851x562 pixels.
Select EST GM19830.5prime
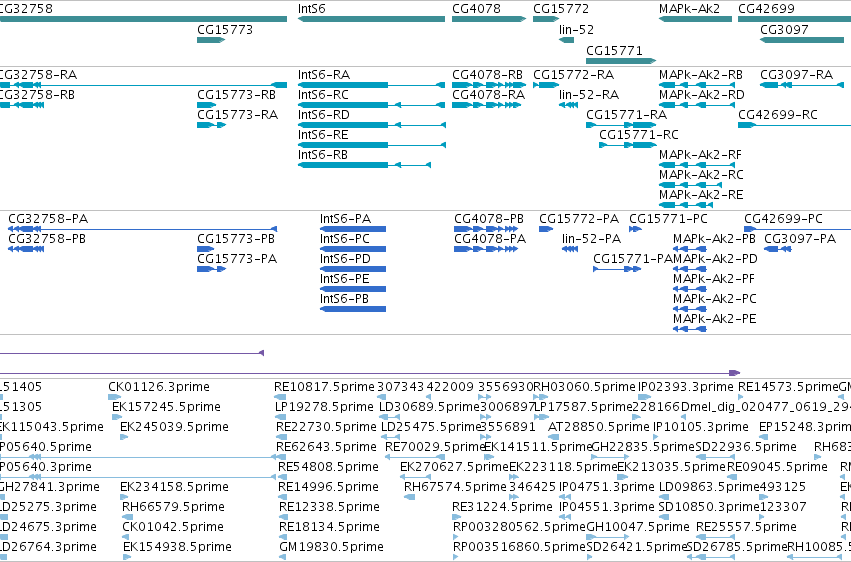point(284,557)
